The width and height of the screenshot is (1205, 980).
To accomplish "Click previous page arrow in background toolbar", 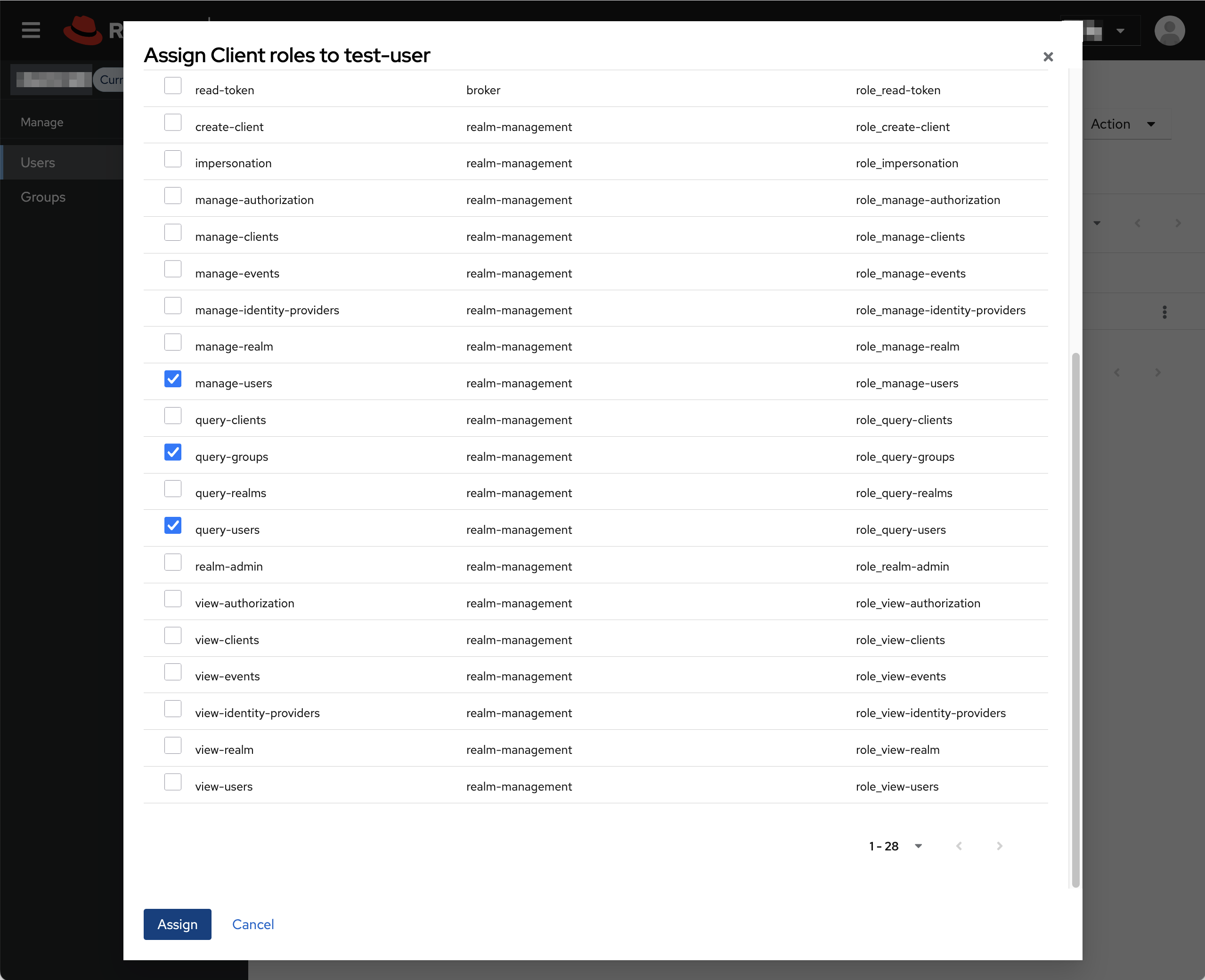I will point(1137,223).
